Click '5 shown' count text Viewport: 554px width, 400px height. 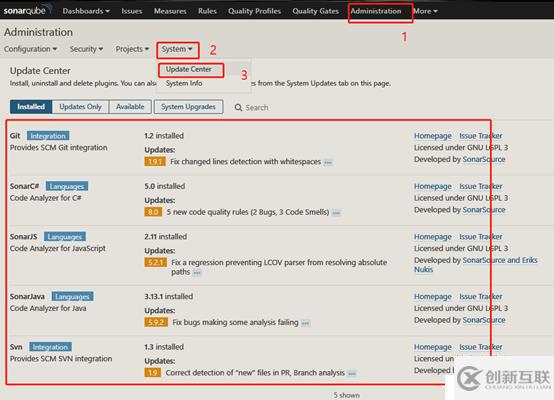(x=347, y=395)
